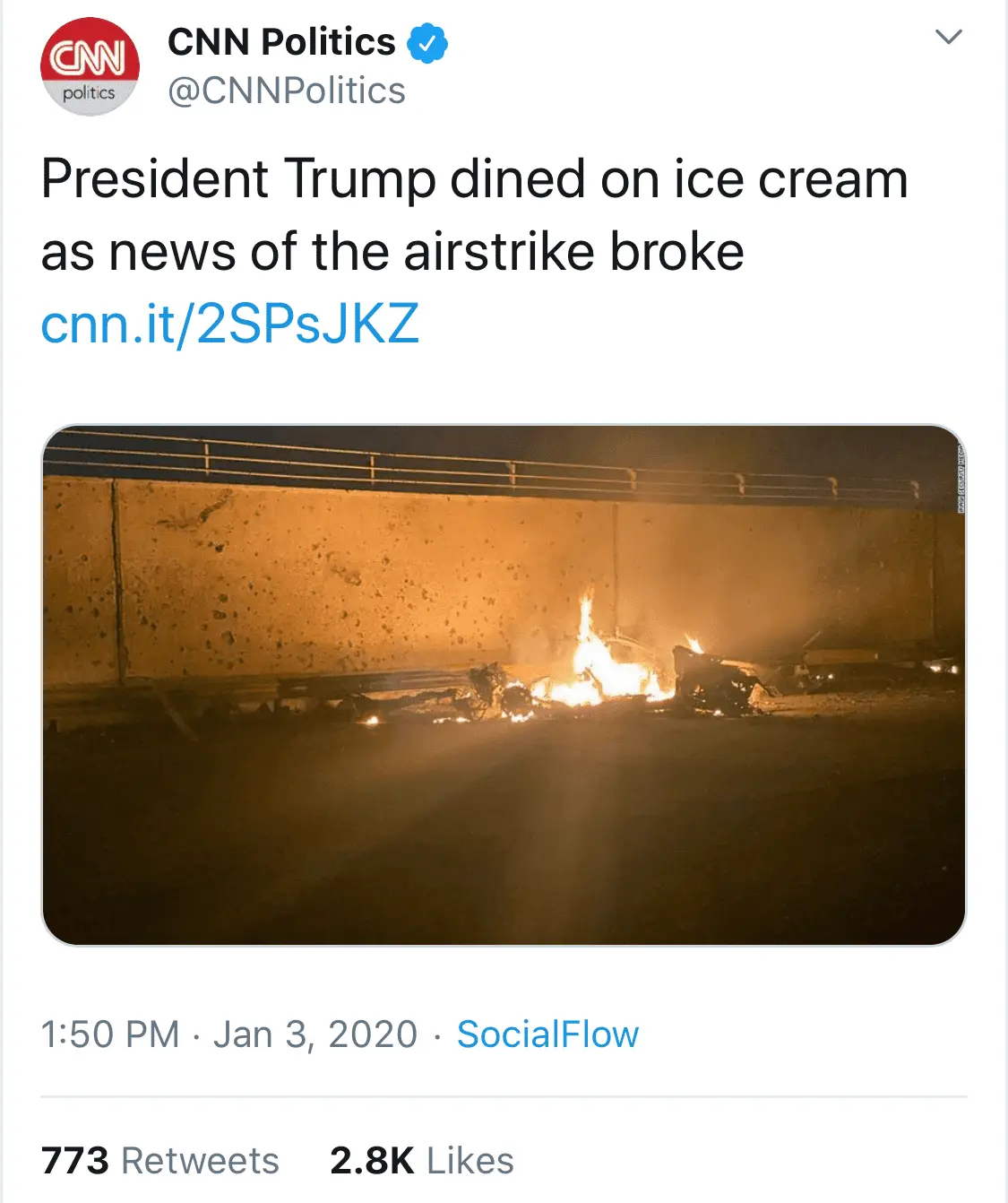The image size is (1008, 1203).
Task: Click the red CNN logo in avatar
Action: click(90, 58)
